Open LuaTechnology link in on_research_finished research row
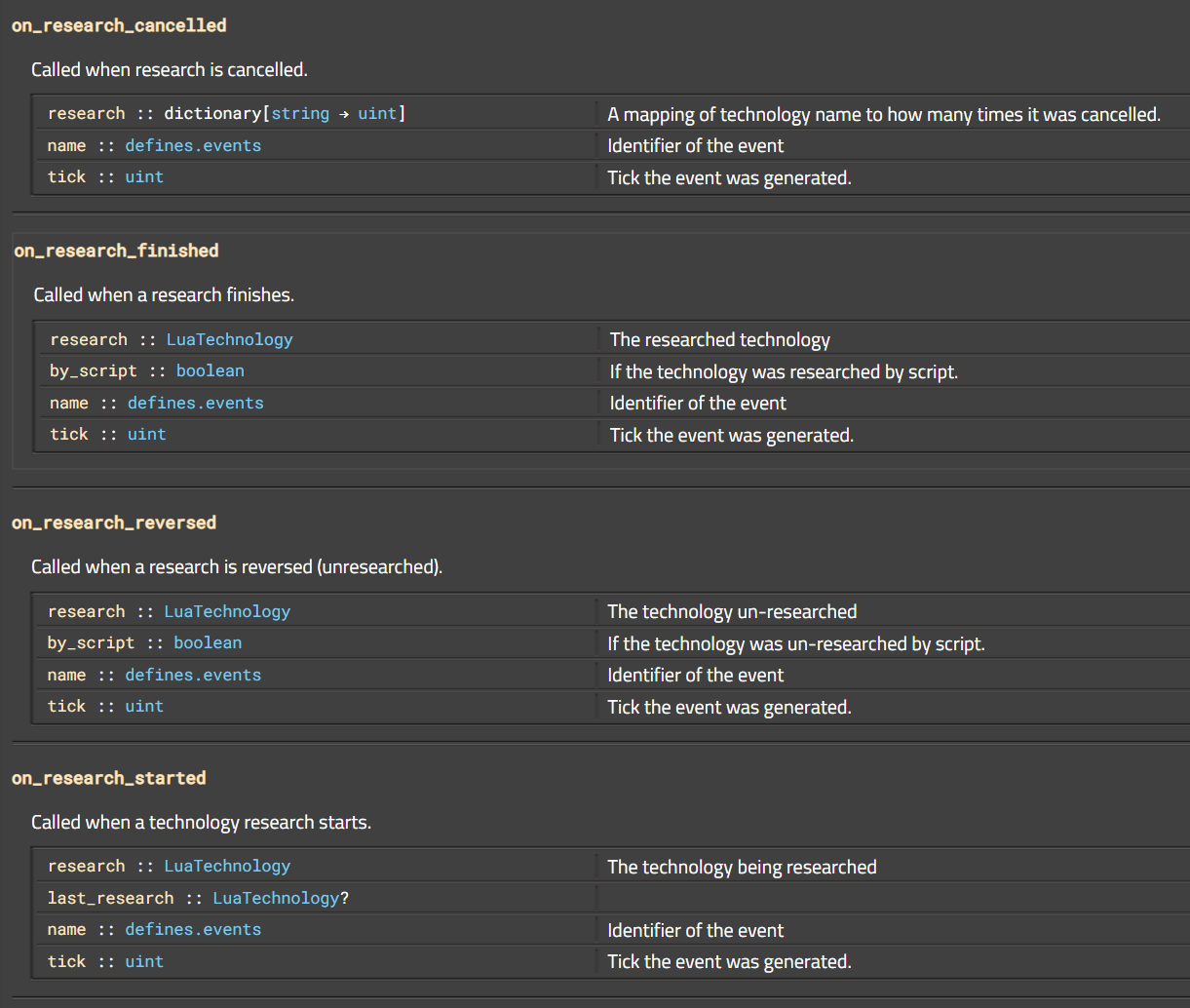The height and width of the screenshot is (1008, 1190). tap(230, 339)
